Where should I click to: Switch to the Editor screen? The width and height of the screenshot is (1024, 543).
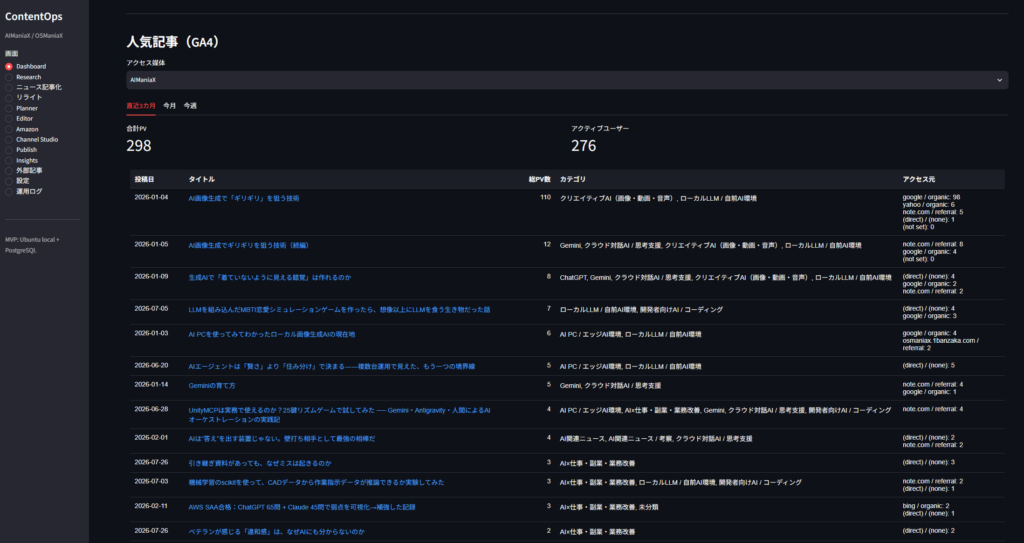tap(19, 119)
